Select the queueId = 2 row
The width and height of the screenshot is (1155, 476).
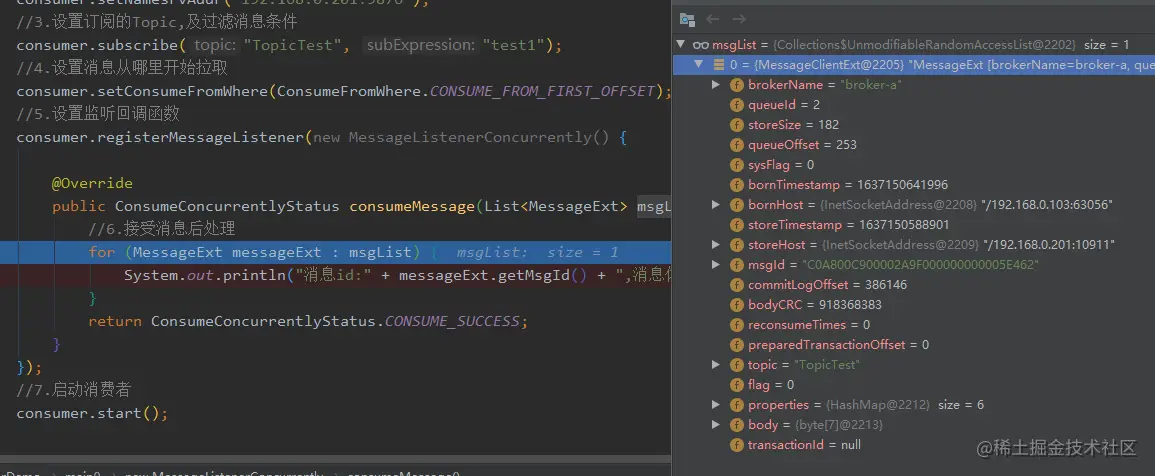pos(913,105)
